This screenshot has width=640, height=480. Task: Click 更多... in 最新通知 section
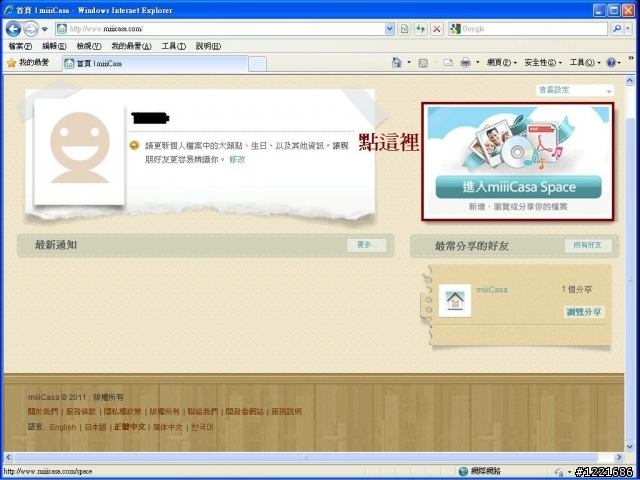tap(366, 245)
